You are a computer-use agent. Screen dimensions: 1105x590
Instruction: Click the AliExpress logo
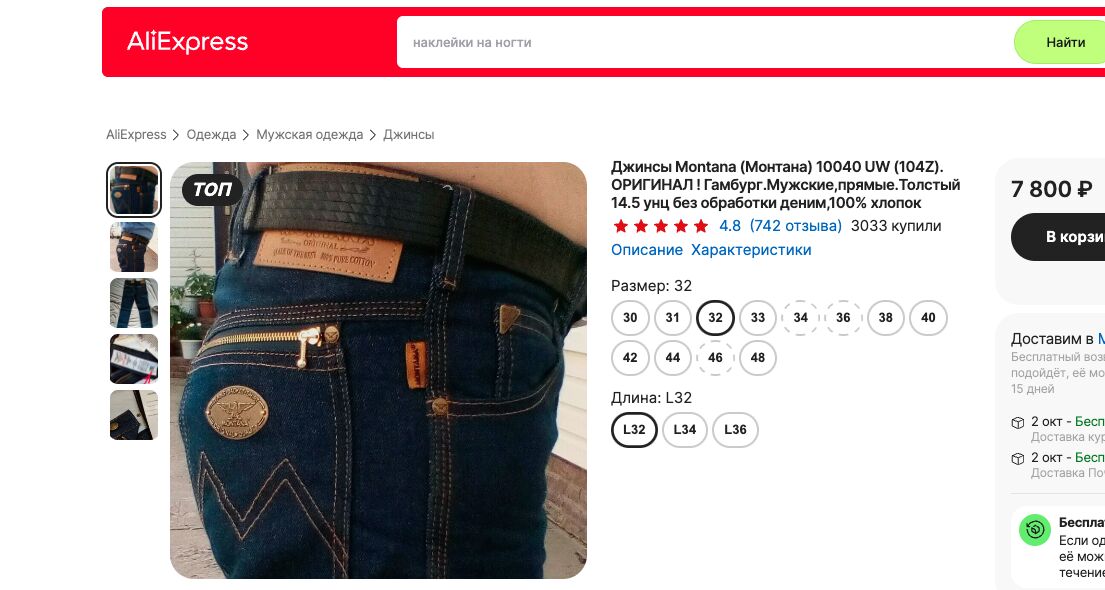[187, 42]
